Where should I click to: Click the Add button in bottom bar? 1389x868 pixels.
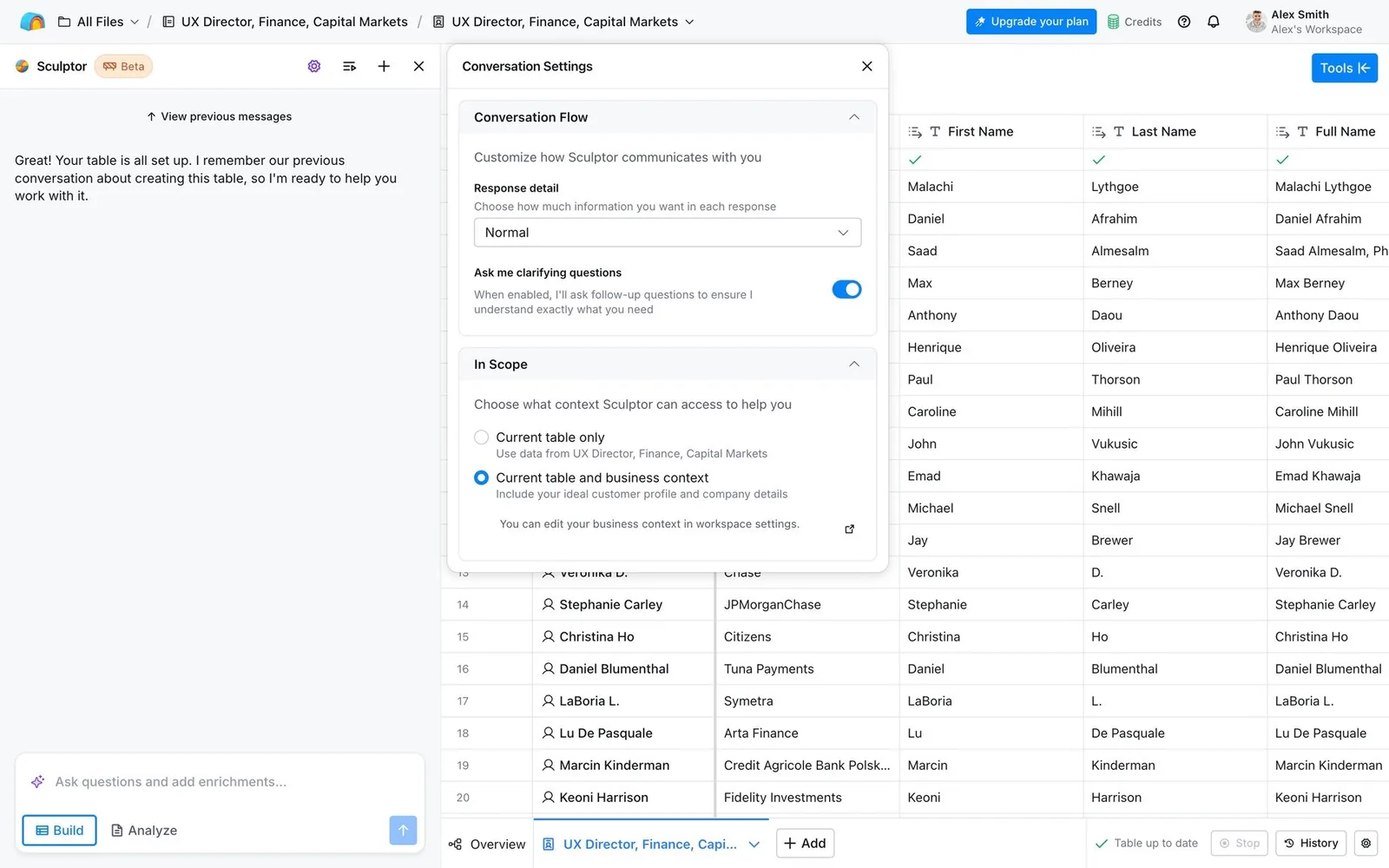point(805,843)
